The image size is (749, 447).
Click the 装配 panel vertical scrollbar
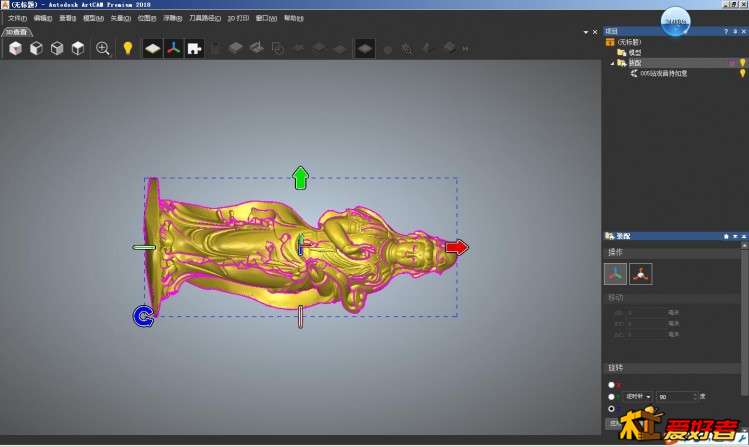(745, 320)
